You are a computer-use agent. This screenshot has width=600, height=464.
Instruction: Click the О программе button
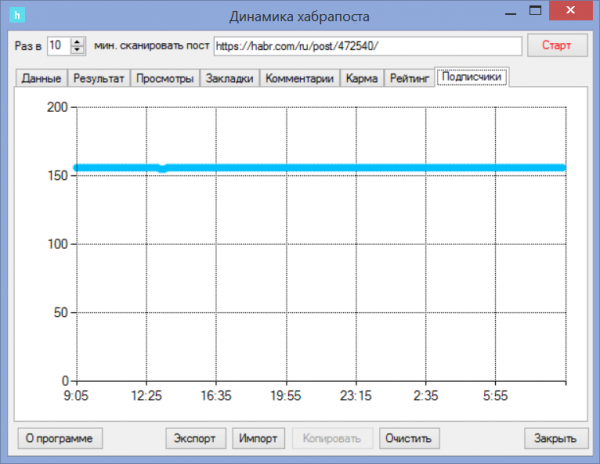[61, 438]
